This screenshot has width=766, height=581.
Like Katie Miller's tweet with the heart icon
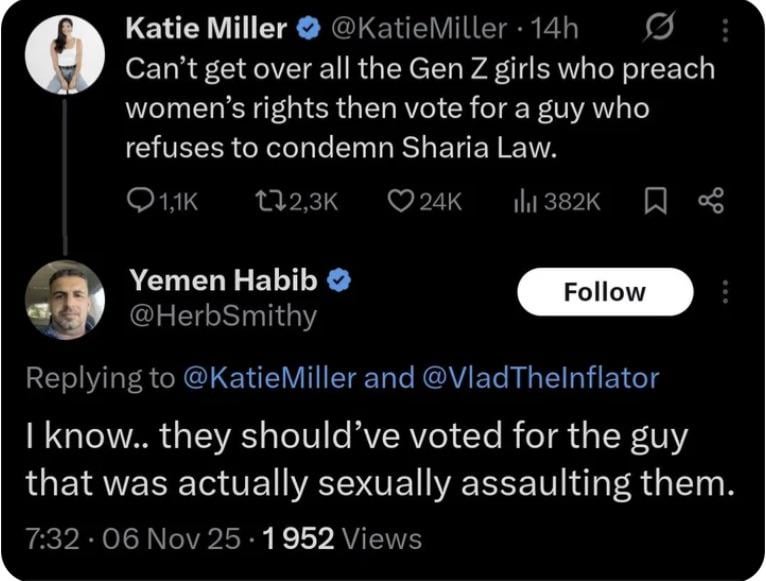point(401,203)
